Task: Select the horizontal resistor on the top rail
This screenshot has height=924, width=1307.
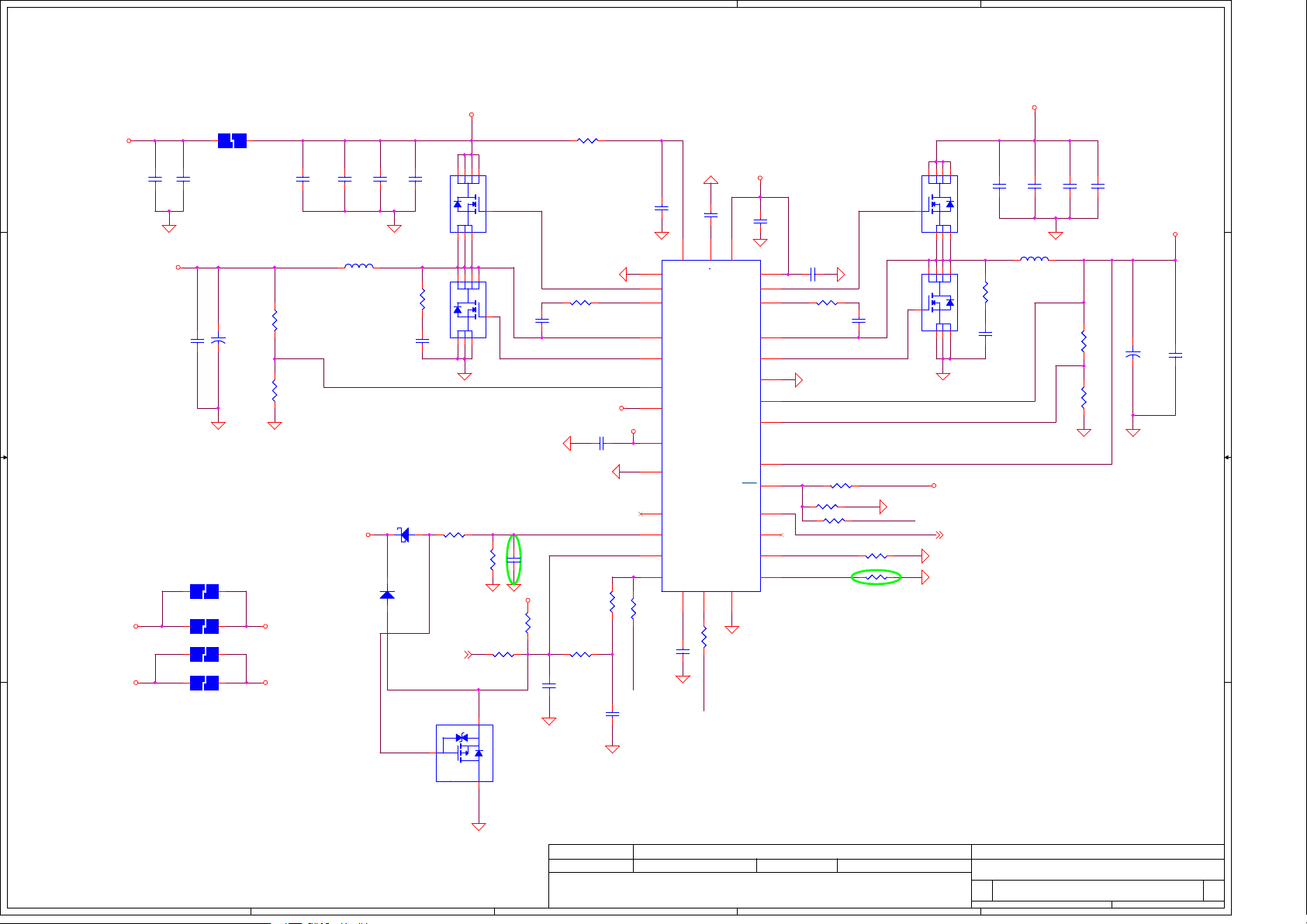Action: (x=588, y=140)
